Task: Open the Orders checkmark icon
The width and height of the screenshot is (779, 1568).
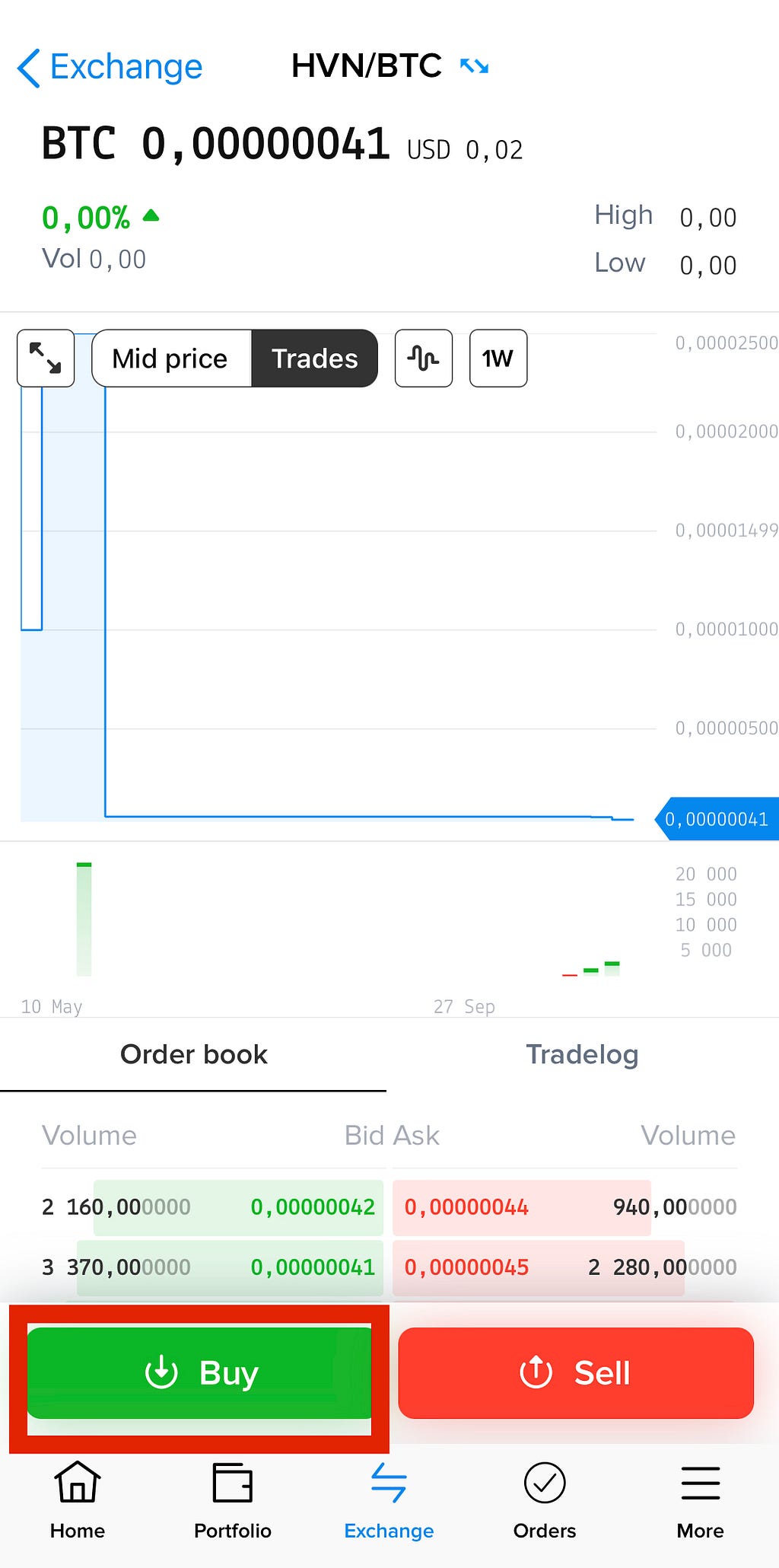Action: coord(545,1483)
